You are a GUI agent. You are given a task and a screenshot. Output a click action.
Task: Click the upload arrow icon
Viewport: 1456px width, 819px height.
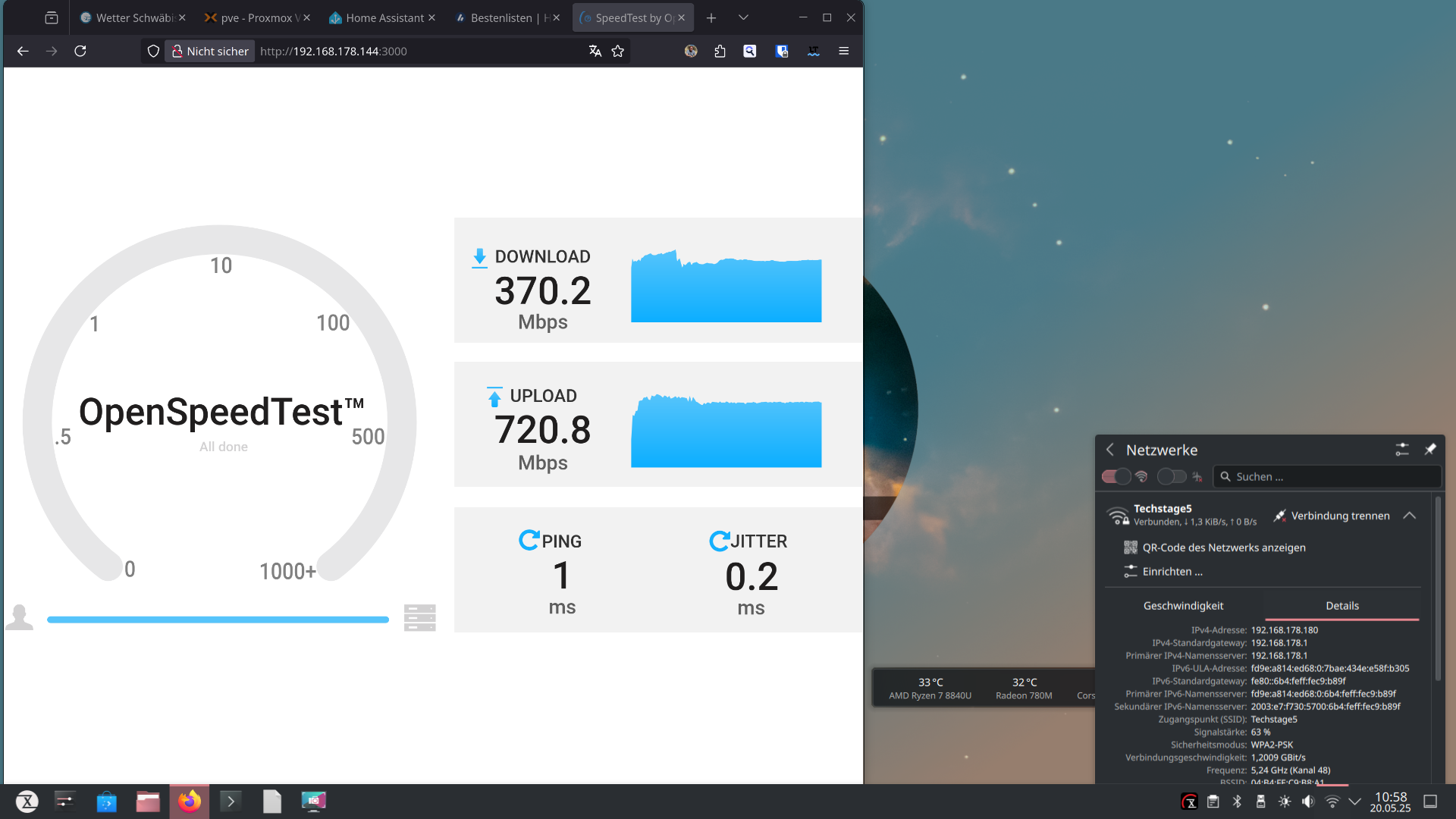point(494,397)
